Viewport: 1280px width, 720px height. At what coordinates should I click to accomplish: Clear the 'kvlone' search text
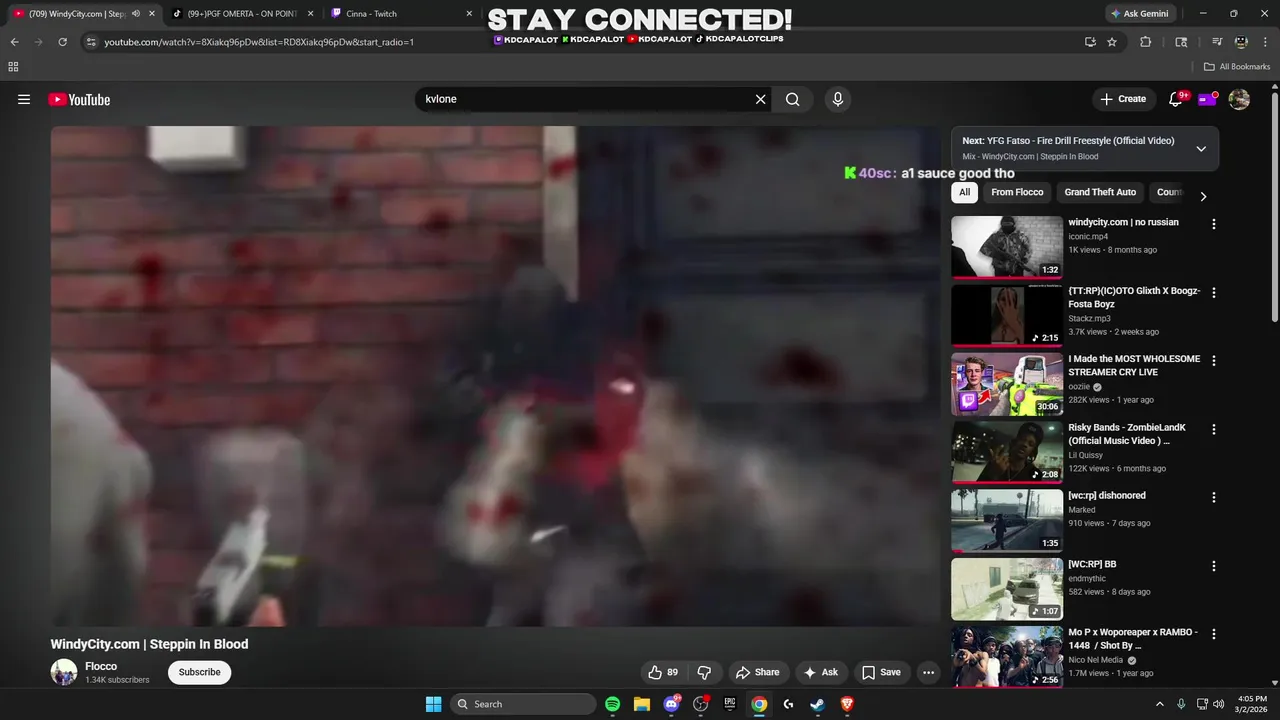click(x=760, y=99)
